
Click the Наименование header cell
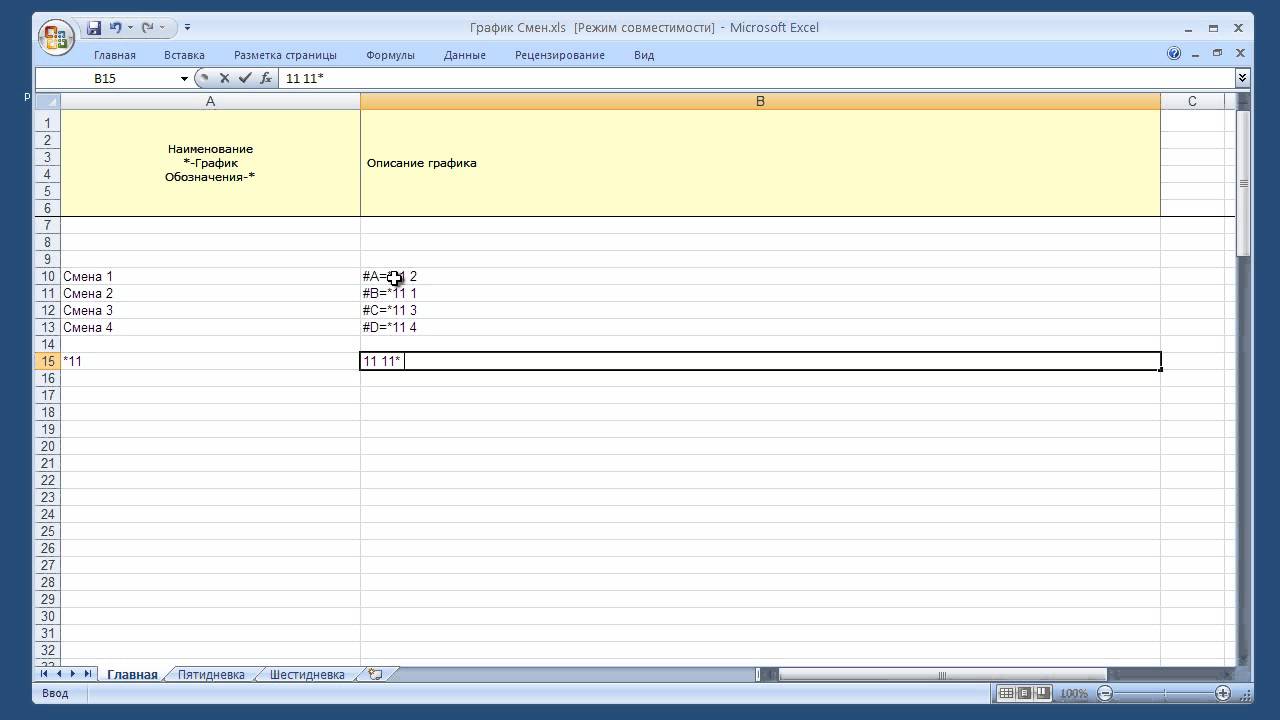tap(210, 163)
